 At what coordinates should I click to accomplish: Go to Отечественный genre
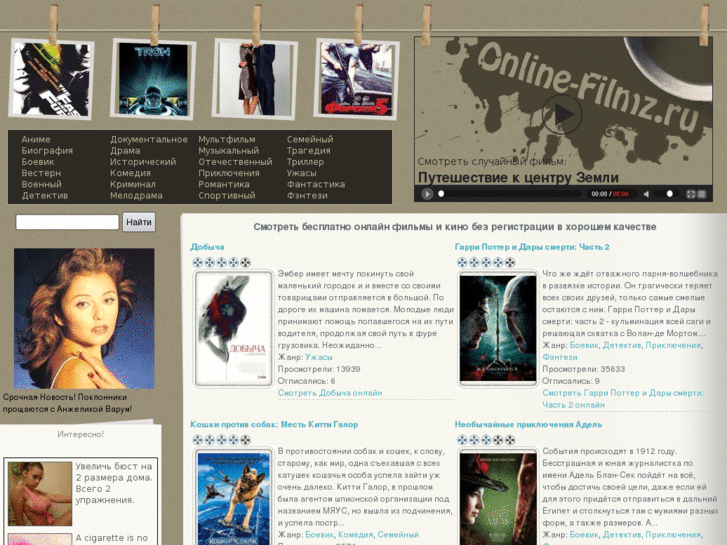tap(235, 162)
